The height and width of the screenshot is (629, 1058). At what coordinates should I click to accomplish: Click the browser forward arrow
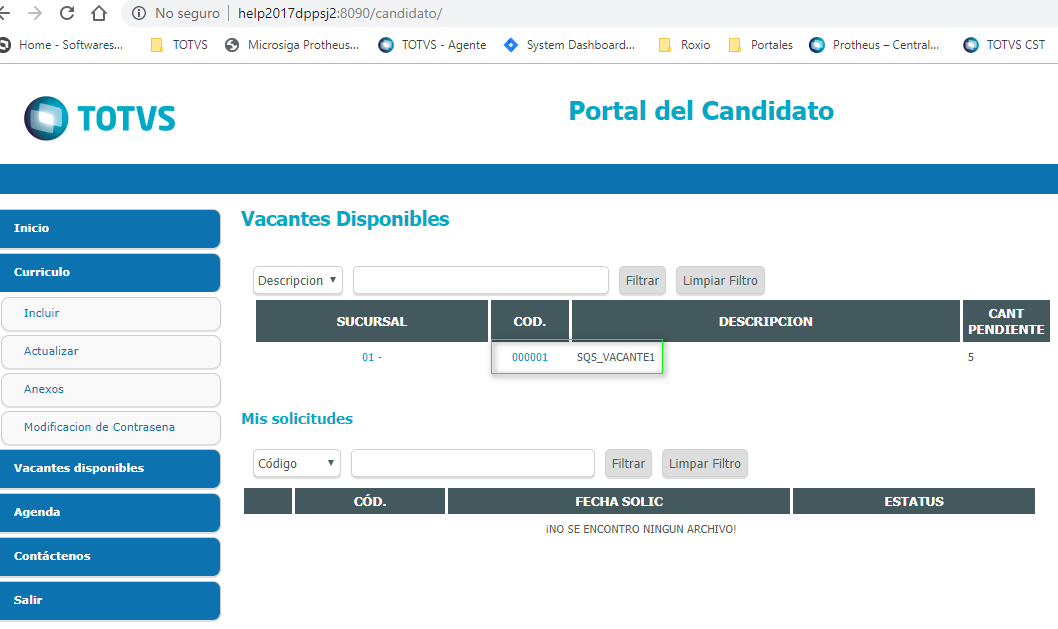(35, 13)
